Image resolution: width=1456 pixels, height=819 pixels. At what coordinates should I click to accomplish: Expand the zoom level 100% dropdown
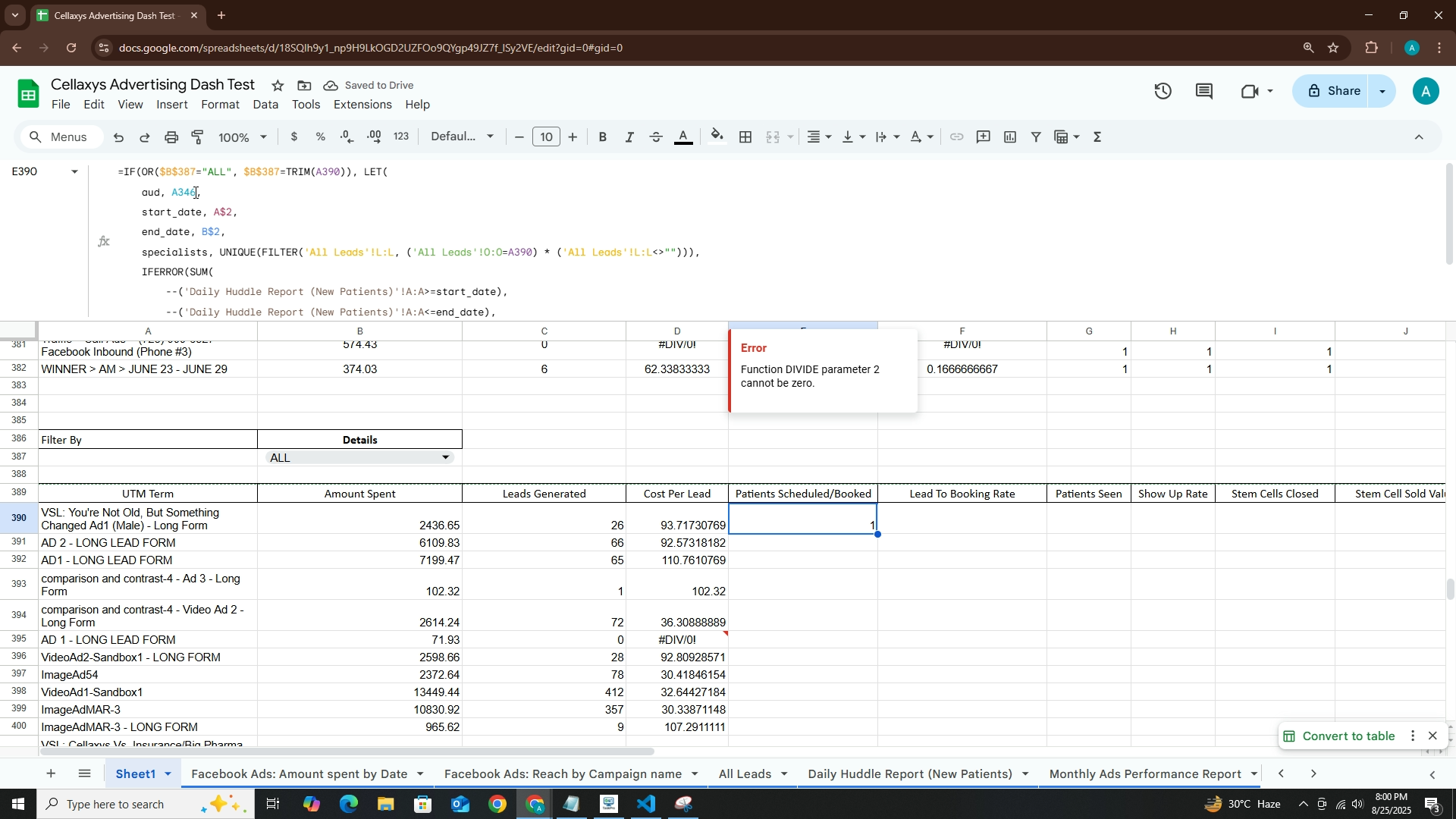click(243, 137)
